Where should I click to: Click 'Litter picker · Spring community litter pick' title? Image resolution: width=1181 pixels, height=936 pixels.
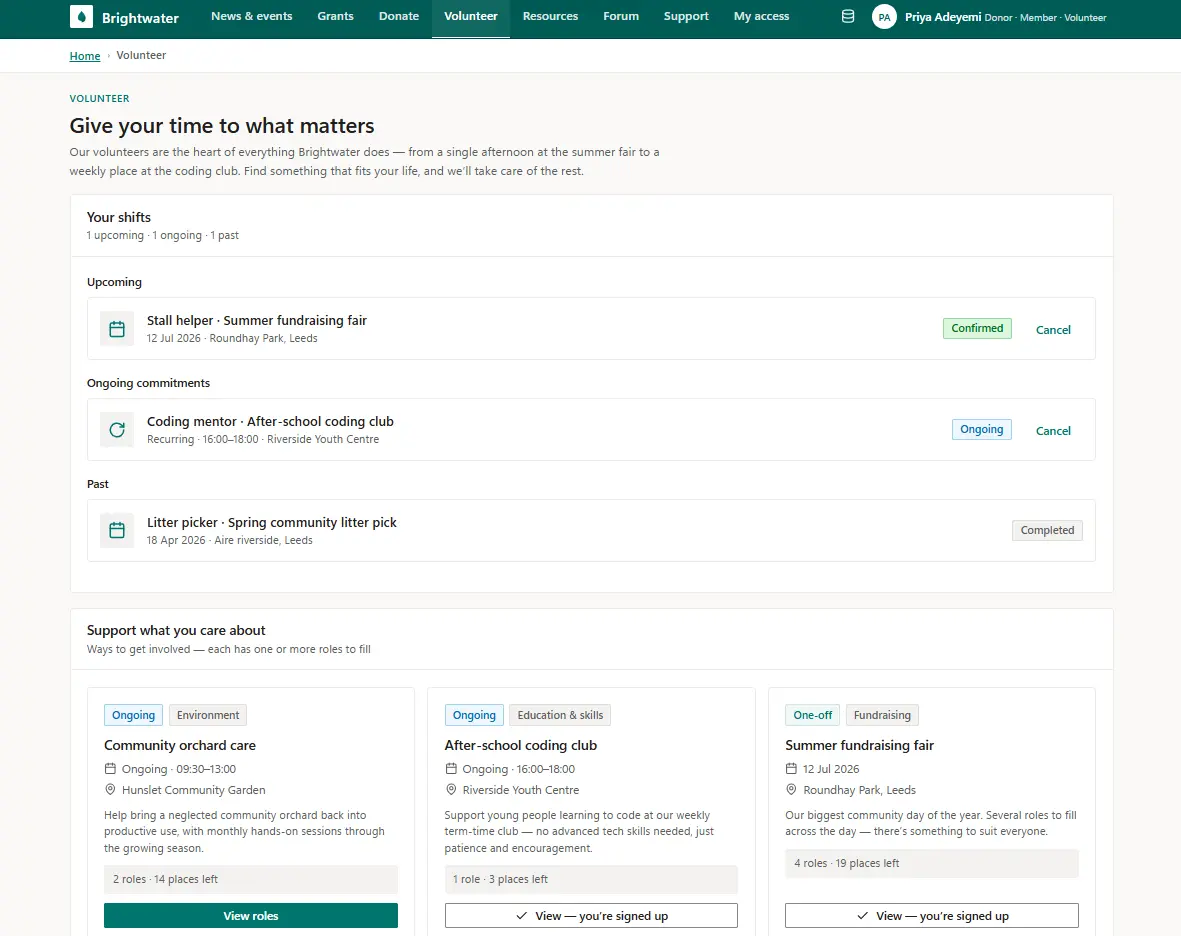271,523
